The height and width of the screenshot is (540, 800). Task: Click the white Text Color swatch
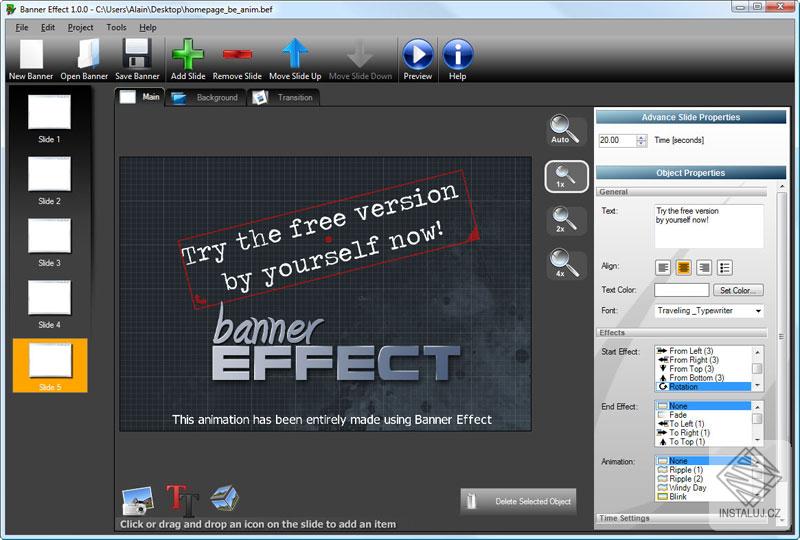(x=682, y=290)
